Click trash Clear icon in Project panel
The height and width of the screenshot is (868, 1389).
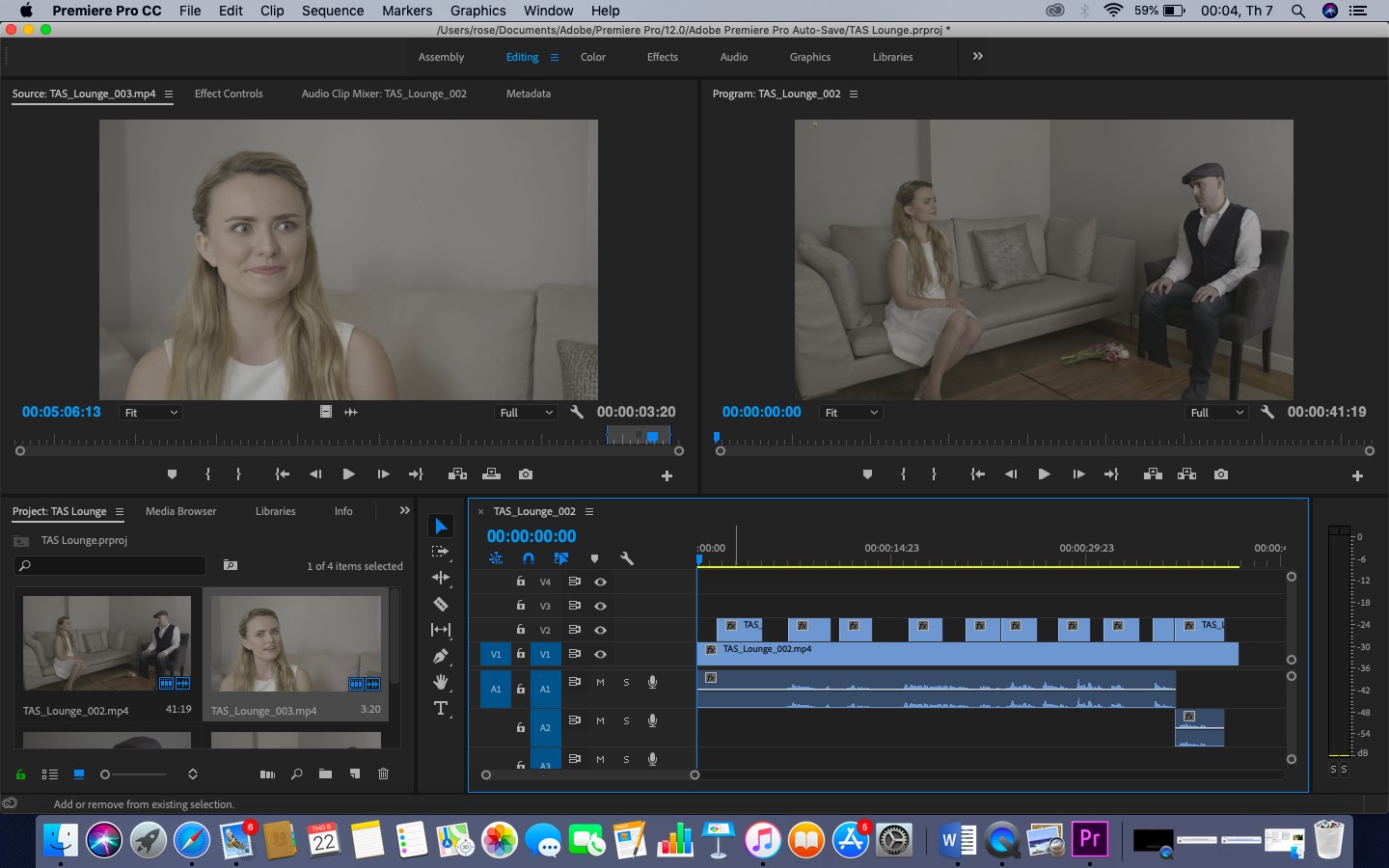click(x=383, y=773)
